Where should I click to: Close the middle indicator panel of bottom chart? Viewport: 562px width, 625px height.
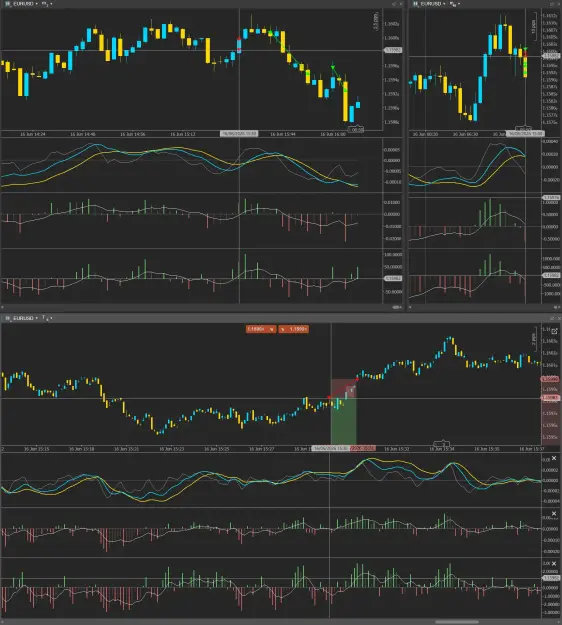554,514
